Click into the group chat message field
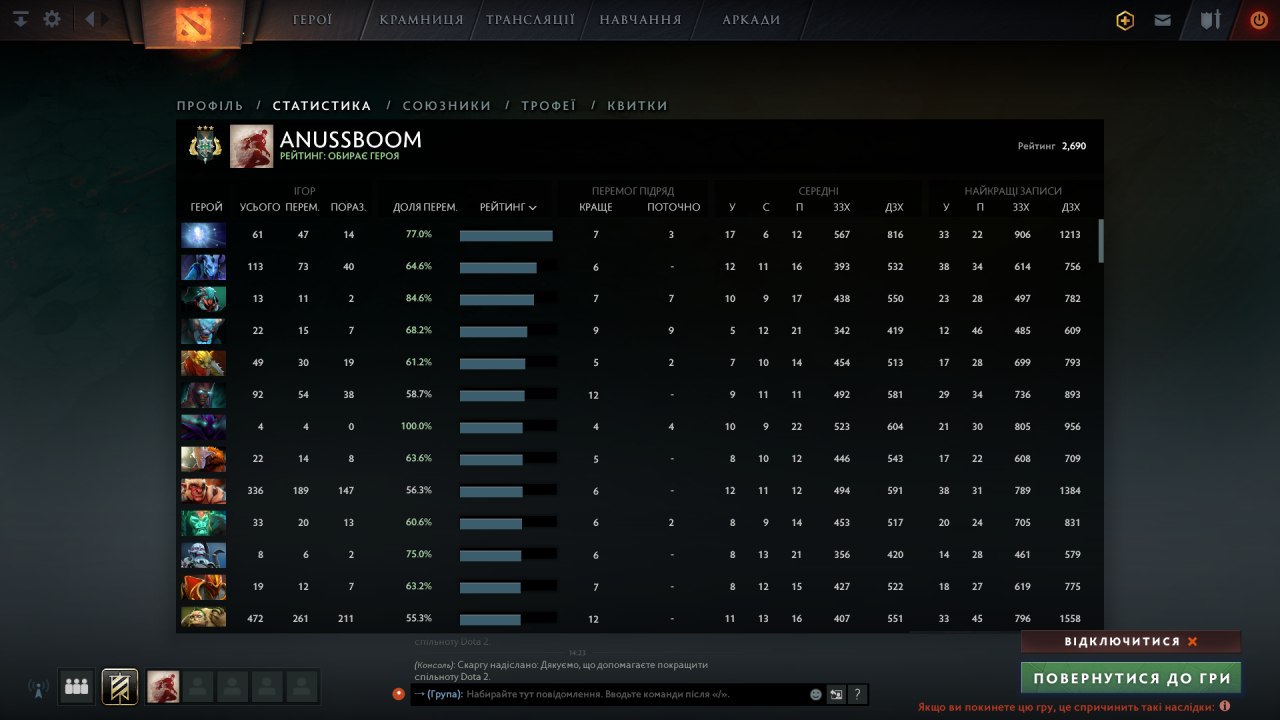The width and height of the screenshot is (1280, 720). [x=610, y=694]
